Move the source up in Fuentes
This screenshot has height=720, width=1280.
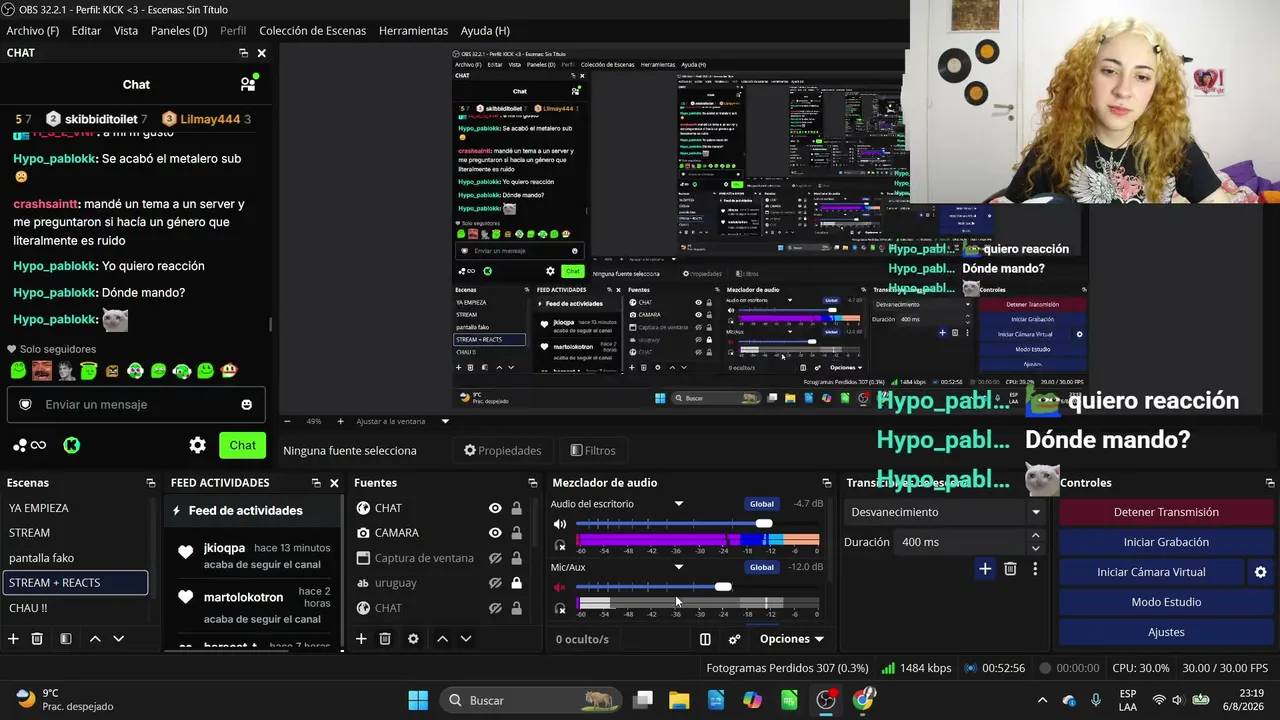[x=442, y=639]
